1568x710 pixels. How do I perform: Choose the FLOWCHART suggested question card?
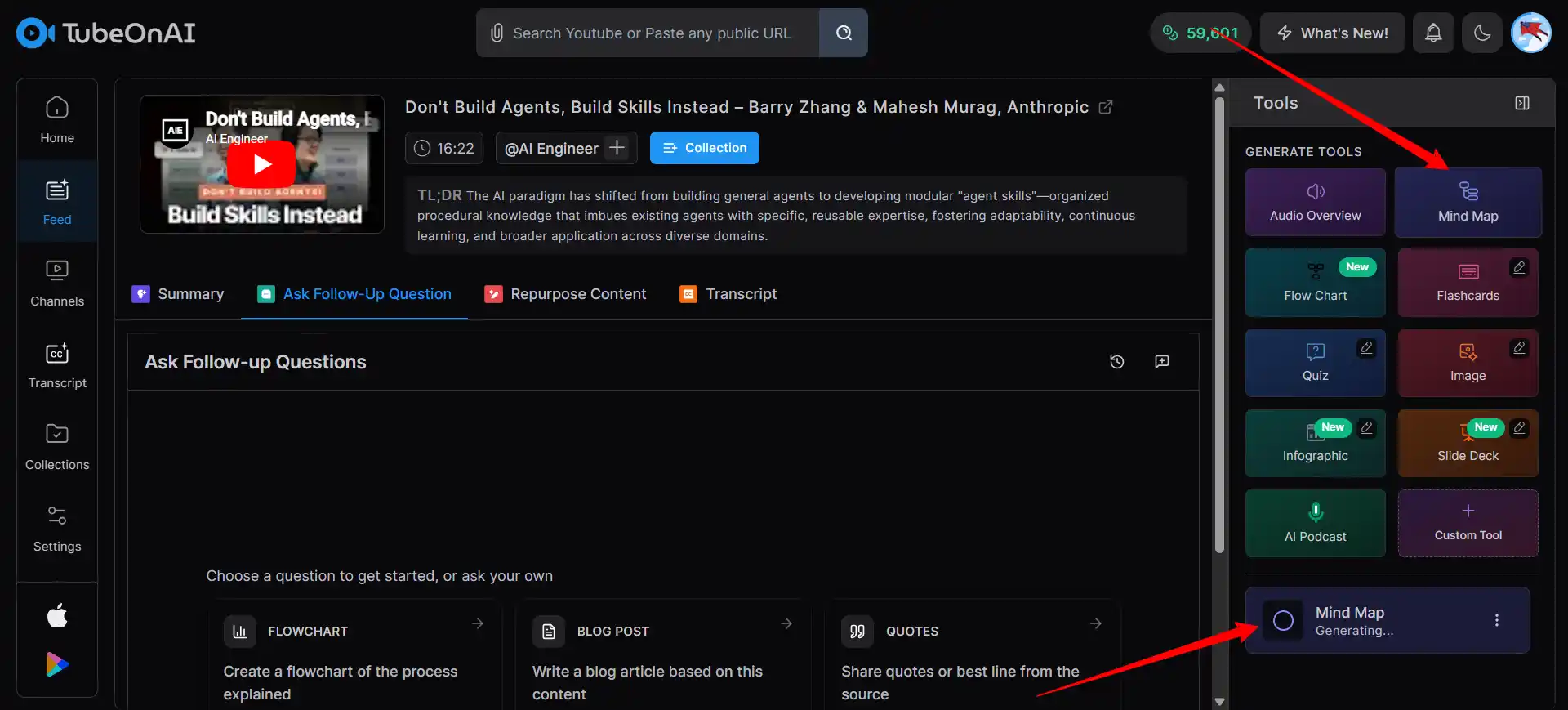coord(354,655)
